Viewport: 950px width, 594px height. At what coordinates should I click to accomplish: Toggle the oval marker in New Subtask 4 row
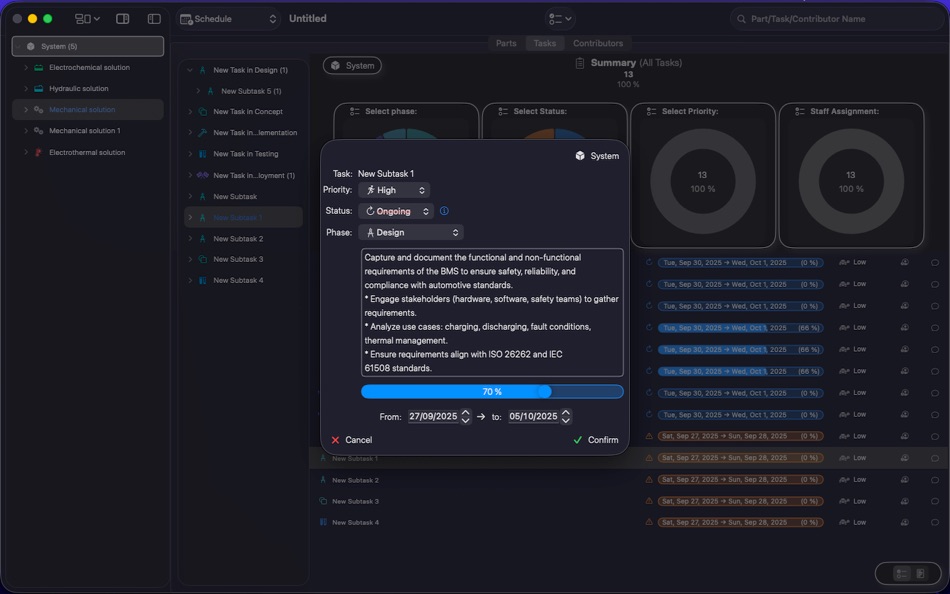(935, 522)
